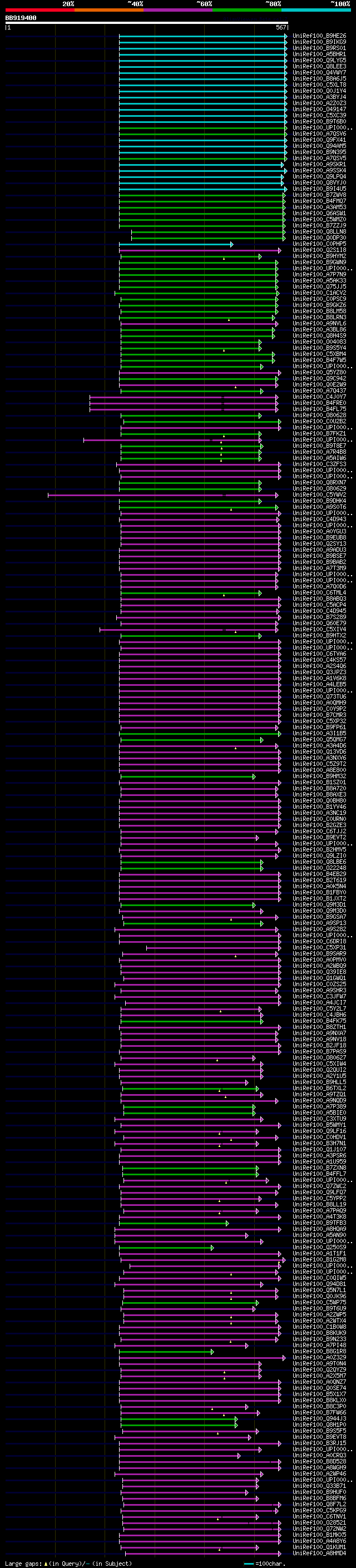Click the label UniRef100_A9SKR1
The height and width of the screenshot is (1568, 356).
(319, 164)
